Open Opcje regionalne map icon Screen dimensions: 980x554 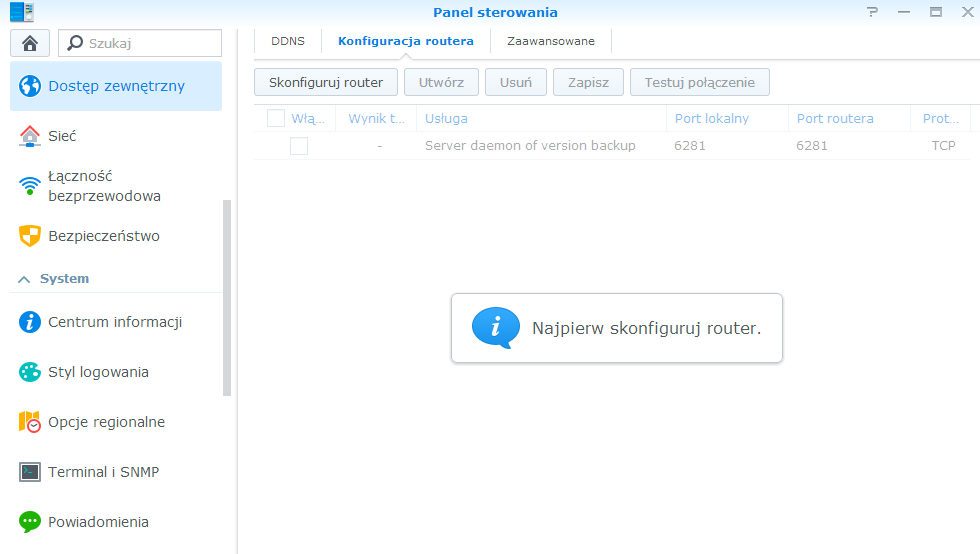point(30,422)
